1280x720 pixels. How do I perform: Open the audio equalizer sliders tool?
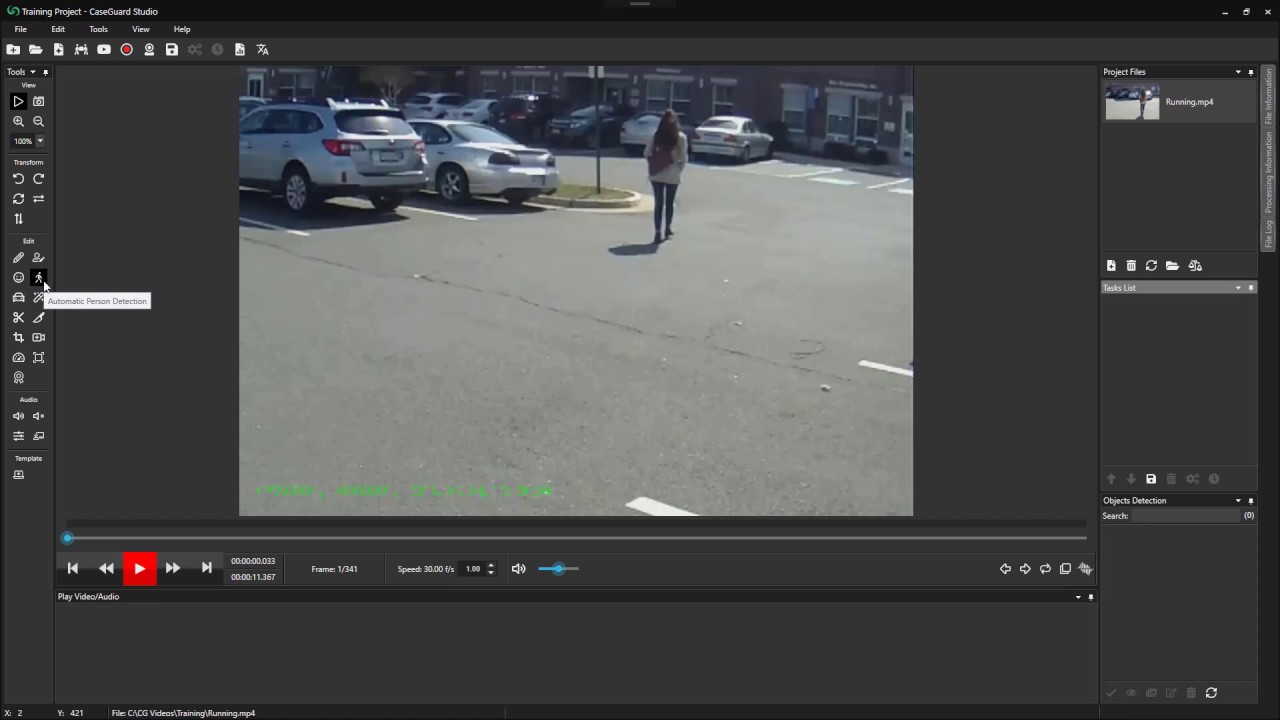18,436
